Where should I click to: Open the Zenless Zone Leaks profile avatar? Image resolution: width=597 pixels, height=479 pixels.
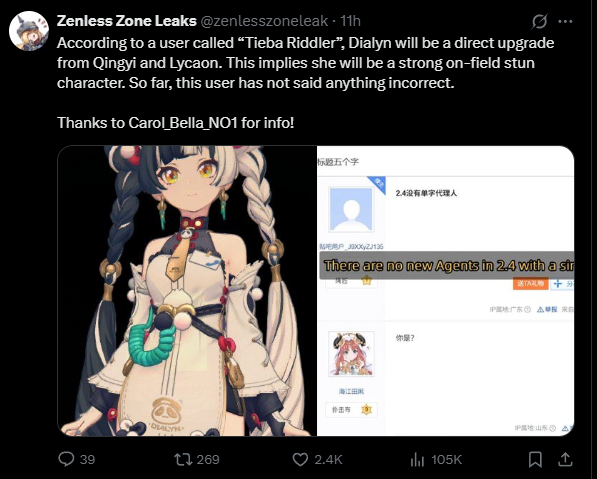click(29, 31)
